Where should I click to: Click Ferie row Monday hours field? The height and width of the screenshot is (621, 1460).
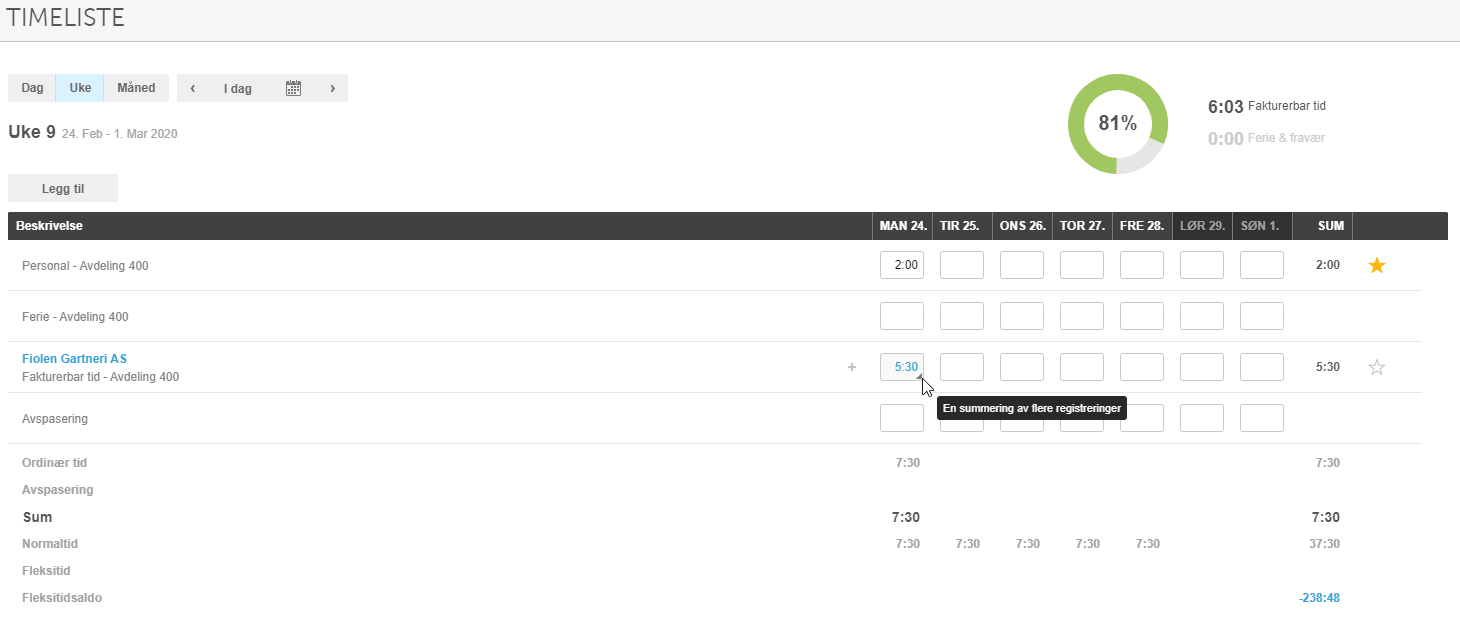pyautogui.click(x=902, y=316)
